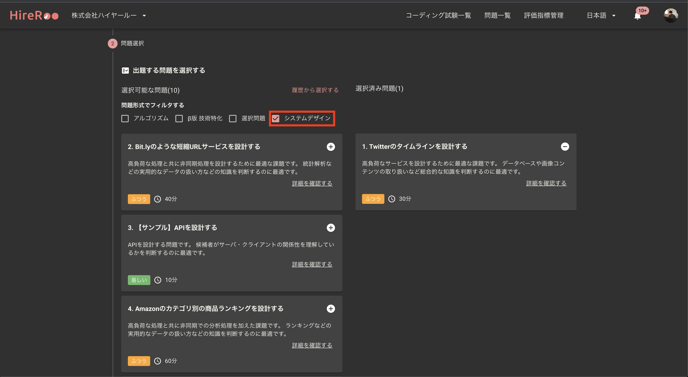This screenshot has height=377, width=688.
Task: Add the Bit.ly短縮URL question with plus icon
Action: point(331,147)
